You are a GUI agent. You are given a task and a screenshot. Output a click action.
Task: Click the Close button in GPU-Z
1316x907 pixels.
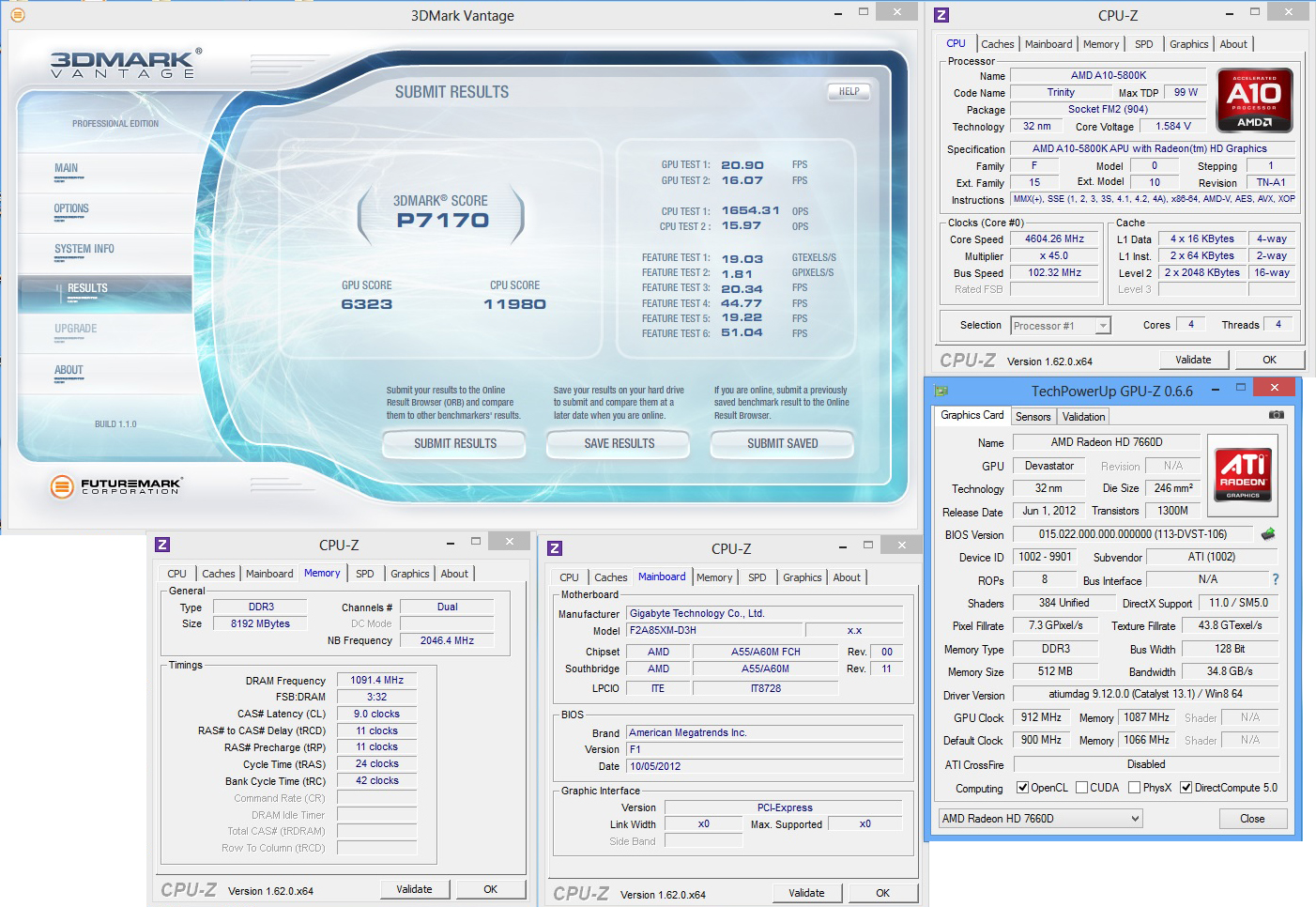1251,819
